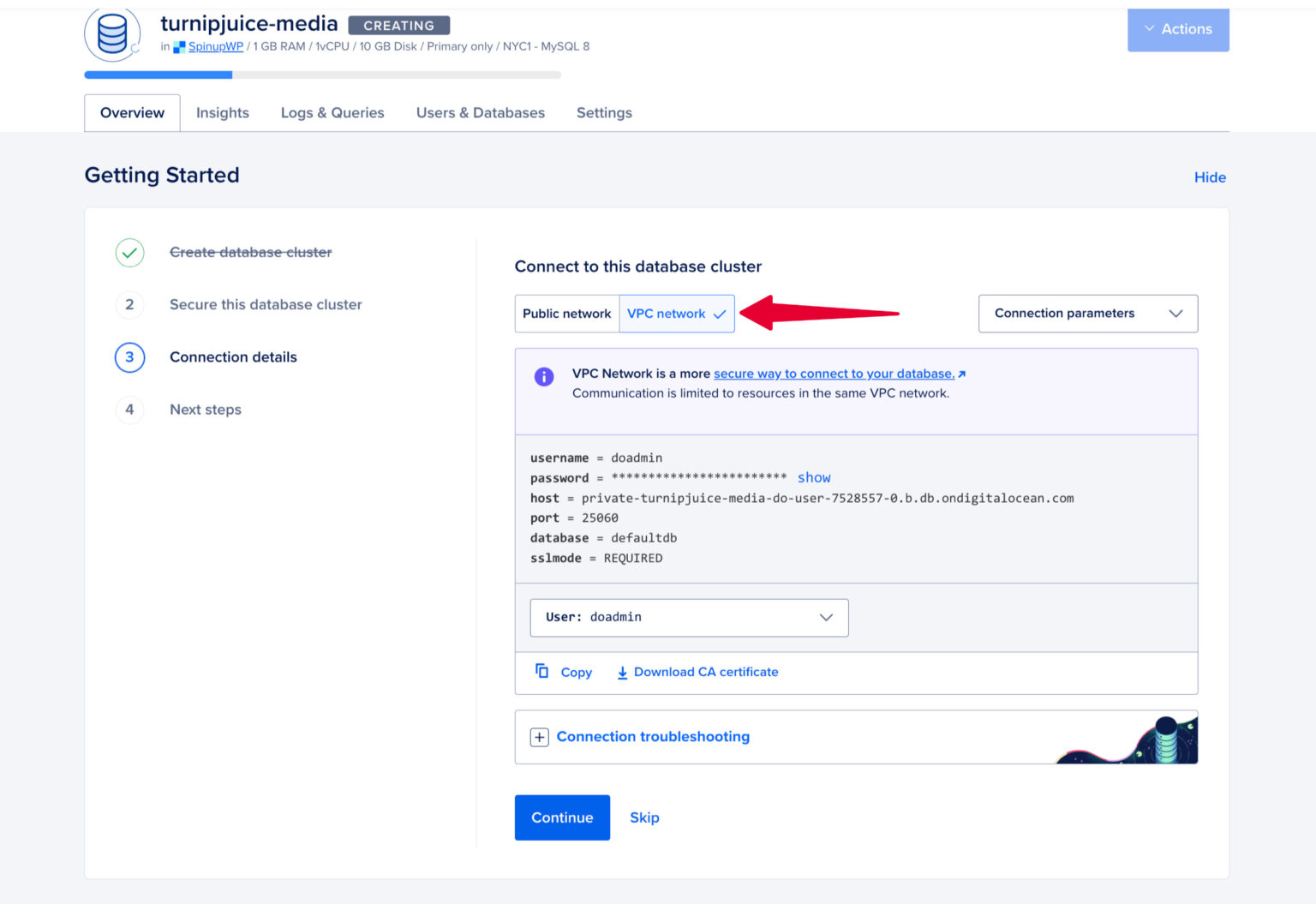This screenshot has height=904, width=1316.
Task: Click the info icon in VPC Network banner
Action: tap(543, 376)
